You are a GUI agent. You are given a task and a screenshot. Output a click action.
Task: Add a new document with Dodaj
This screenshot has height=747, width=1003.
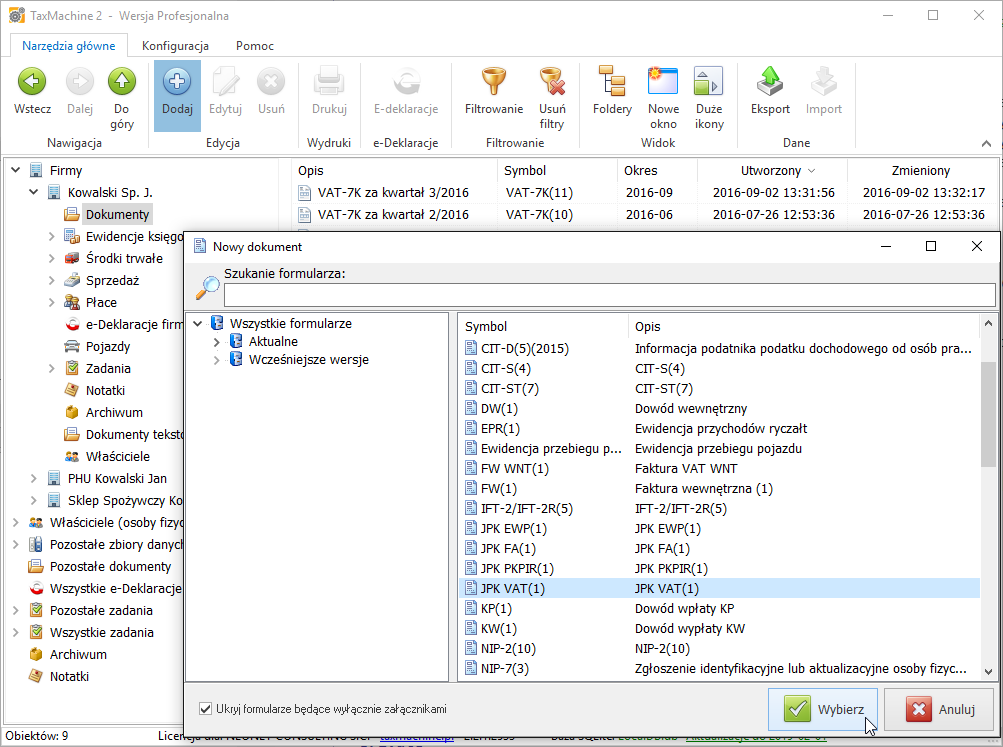pyautogui.click(x=177, y=96)
